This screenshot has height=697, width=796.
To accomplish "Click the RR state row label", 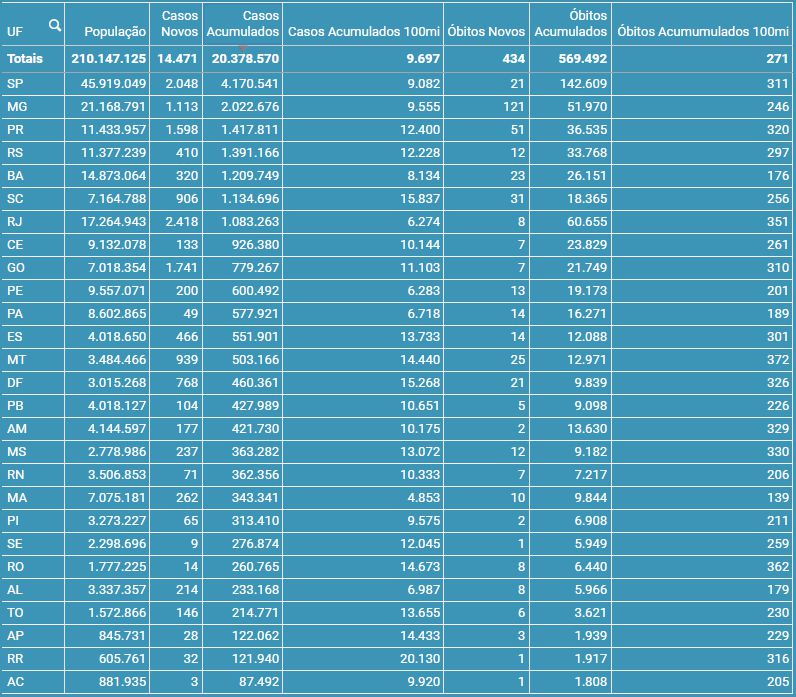I will (x=15, y=659).
